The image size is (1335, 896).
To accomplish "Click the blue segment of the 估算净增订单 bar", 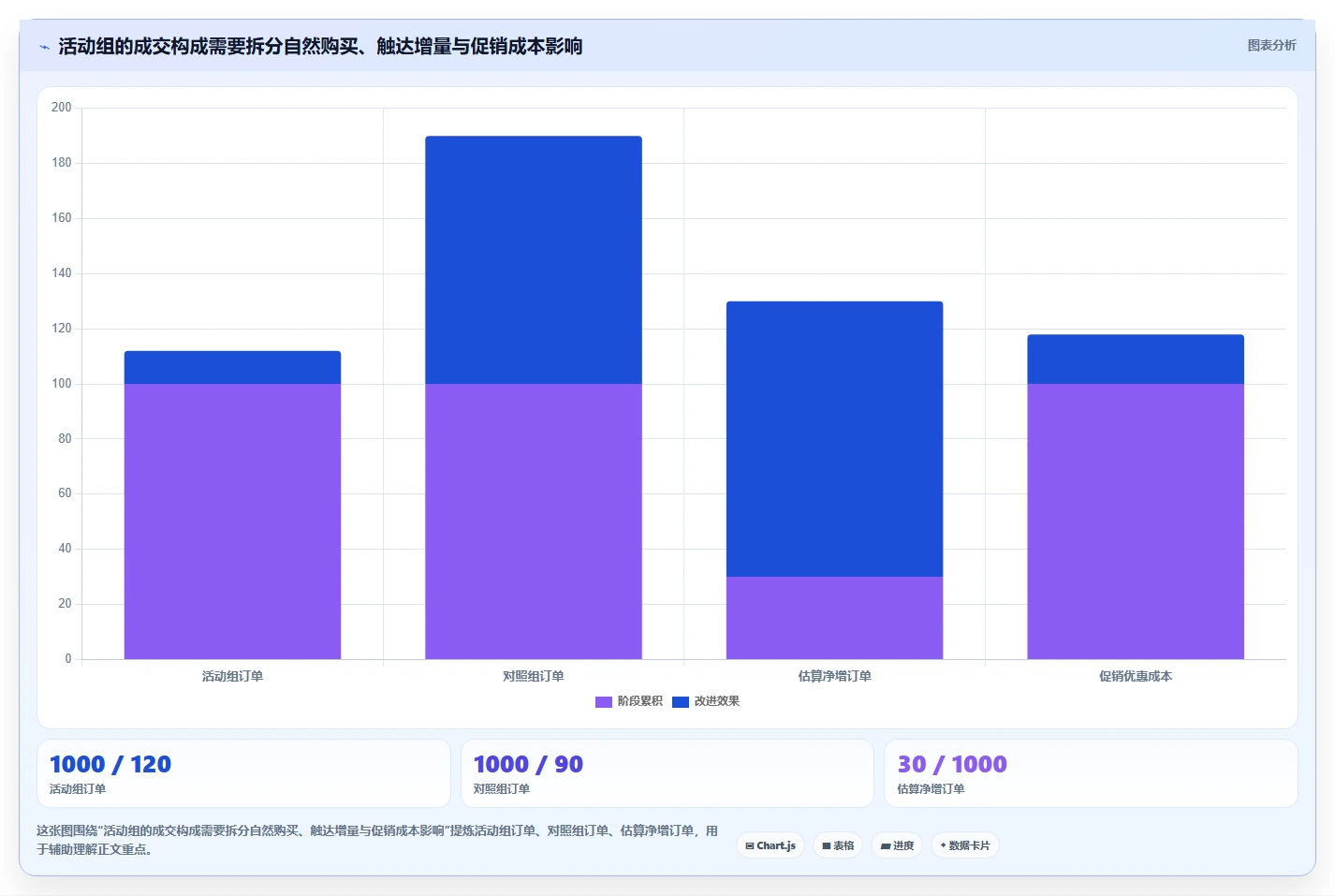I will click(x=834, y=439).
